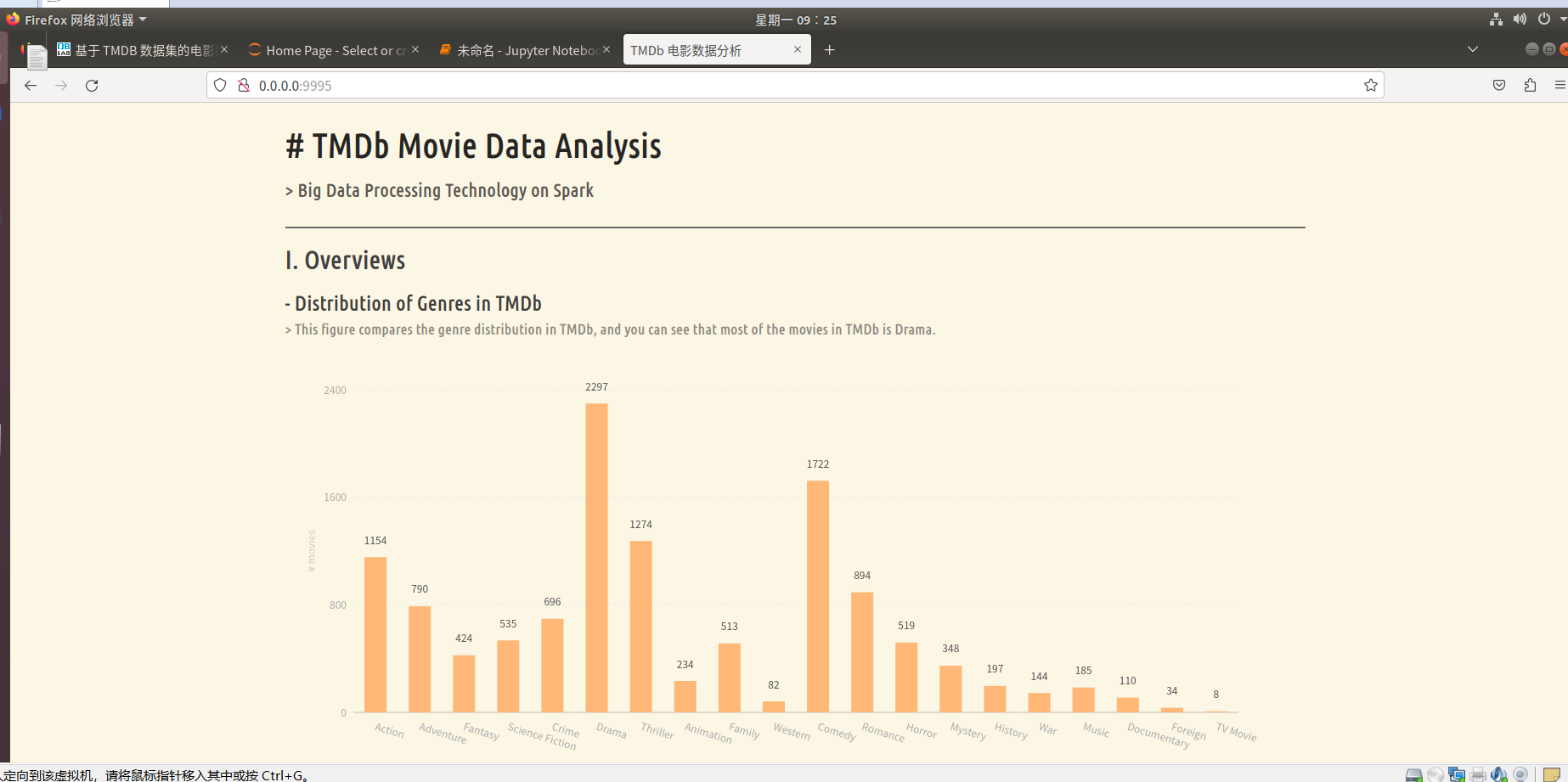Click the Mystery axis label
1568x782 pixels.
[968, 732]
